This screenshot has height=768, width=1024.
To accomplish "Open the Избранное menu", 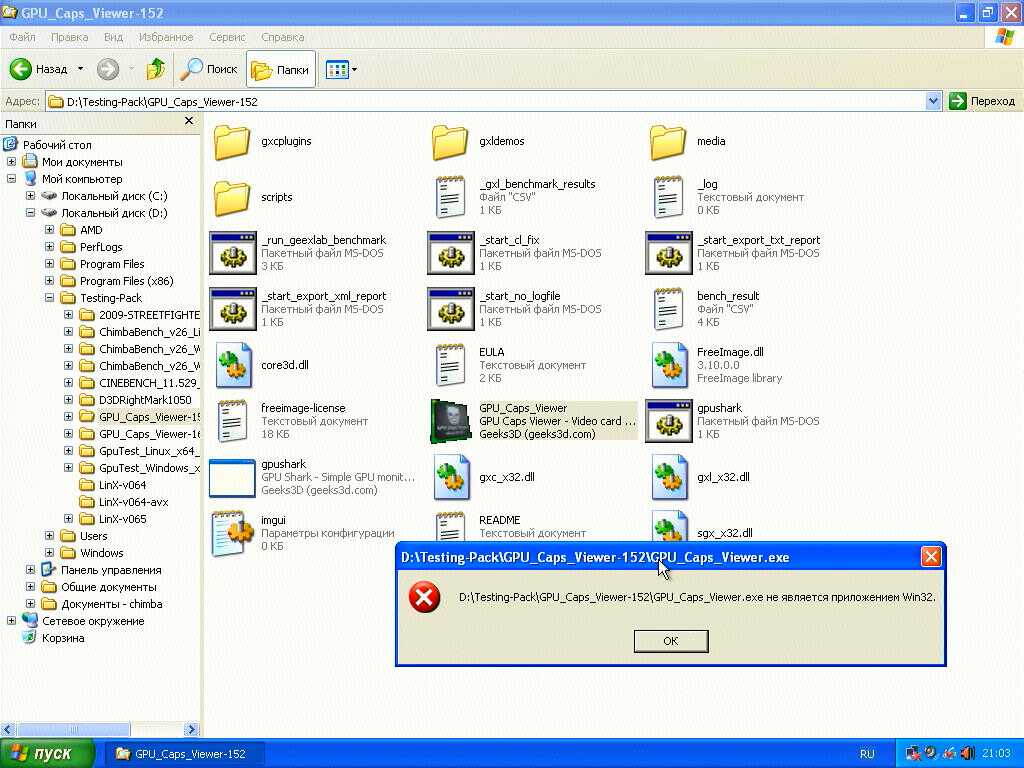I will tap(166, 37).
